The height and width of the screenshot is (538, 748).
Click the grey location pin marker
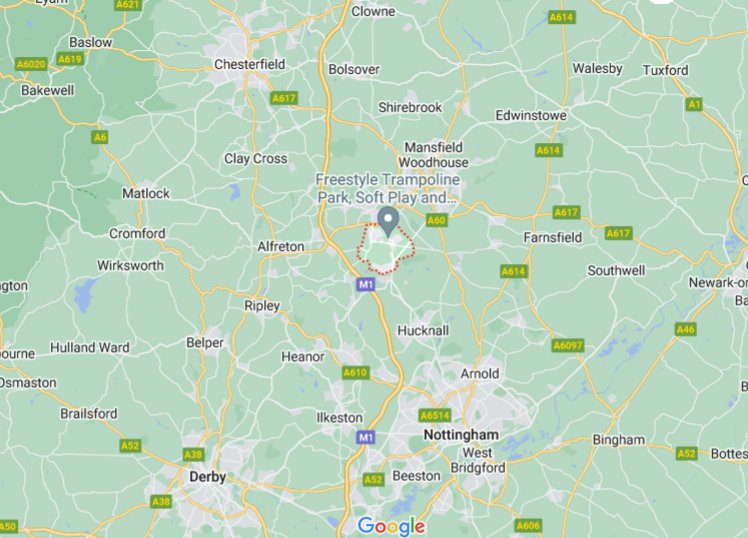(388, 221)
